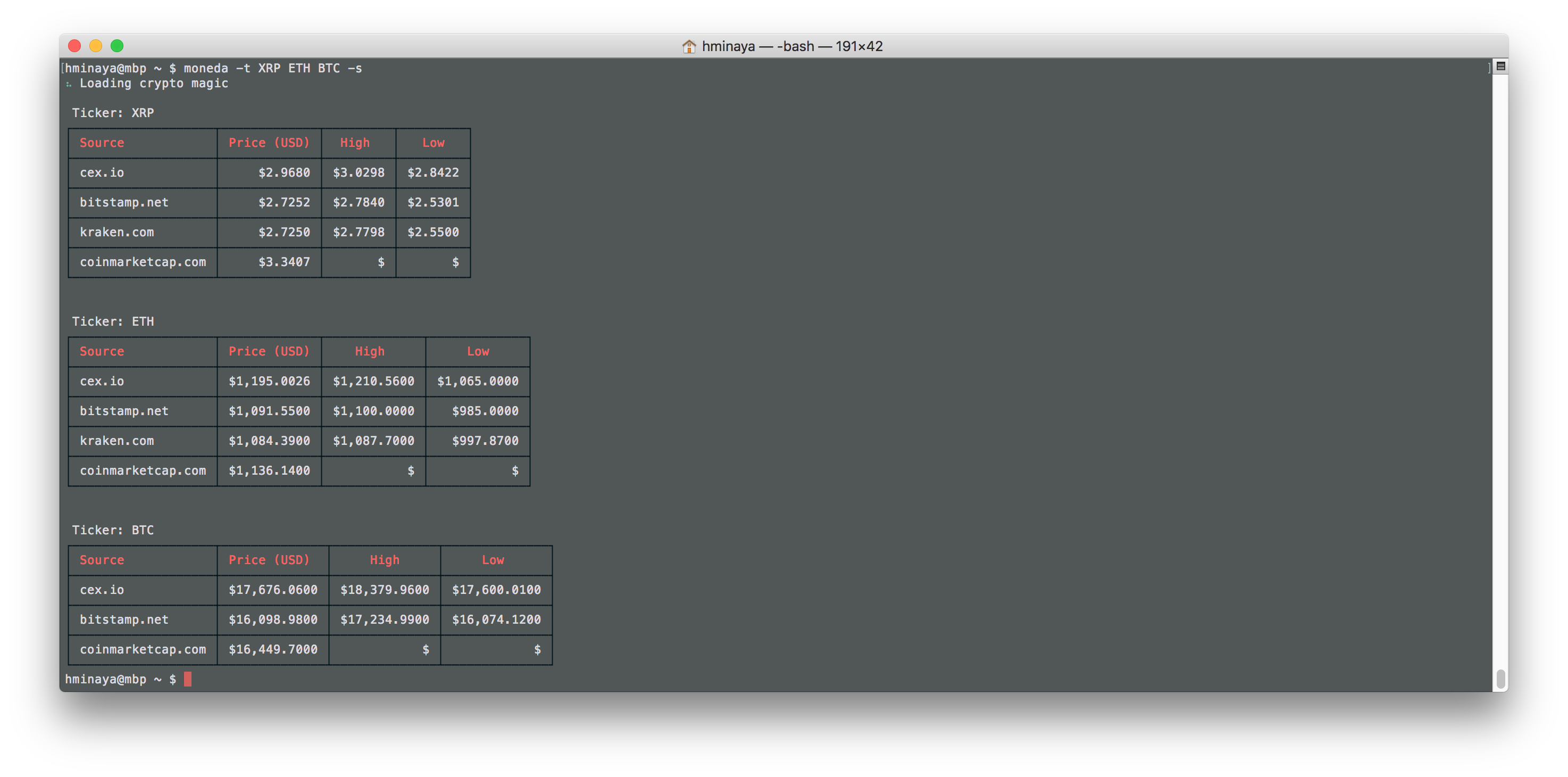Screen dimensions: 1568x777
Task: Click the 'Ticker: XRP' heading
Action: pyautogui.click(x=113, y=113)
